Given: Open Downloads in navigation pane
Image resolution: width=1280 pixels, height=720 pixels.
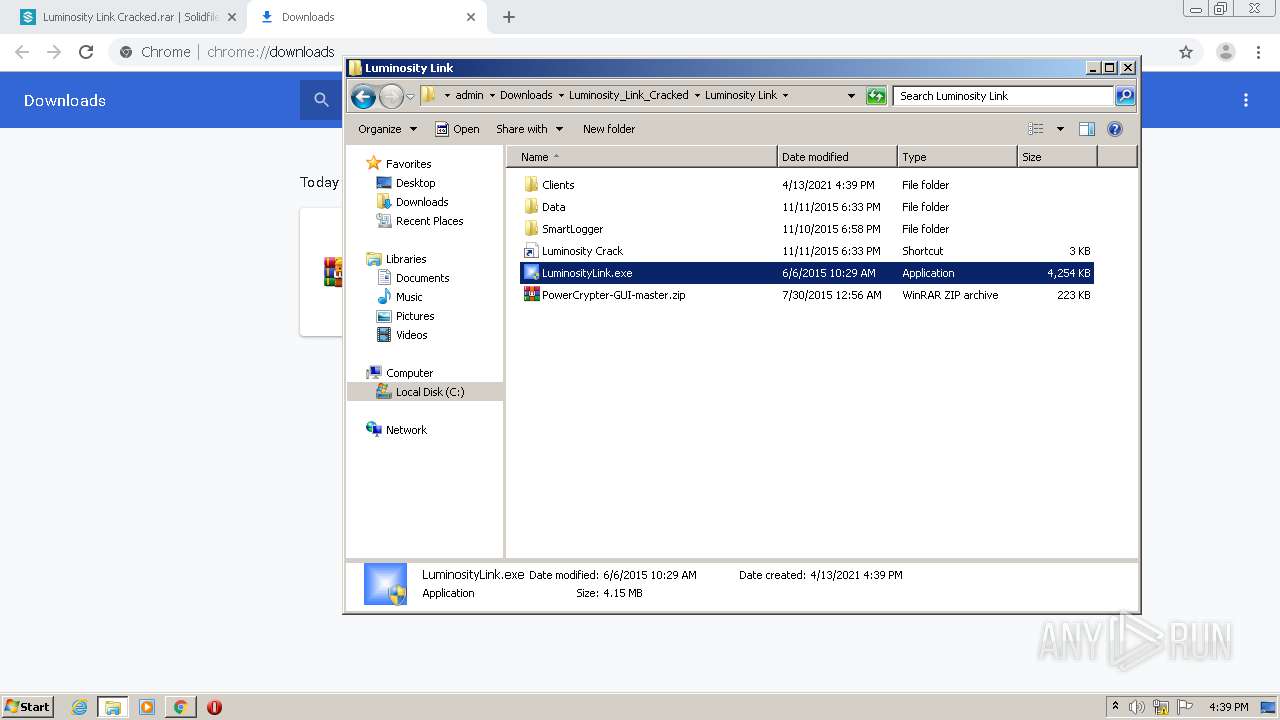Looking at the screenshot, I should point(422,202).
